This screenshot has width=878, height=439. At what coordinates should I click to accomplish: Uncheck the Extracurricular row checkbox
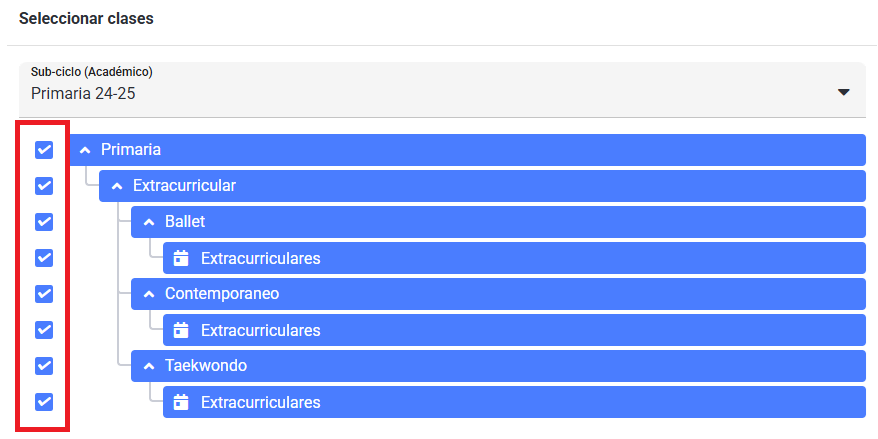click(44, 186)
